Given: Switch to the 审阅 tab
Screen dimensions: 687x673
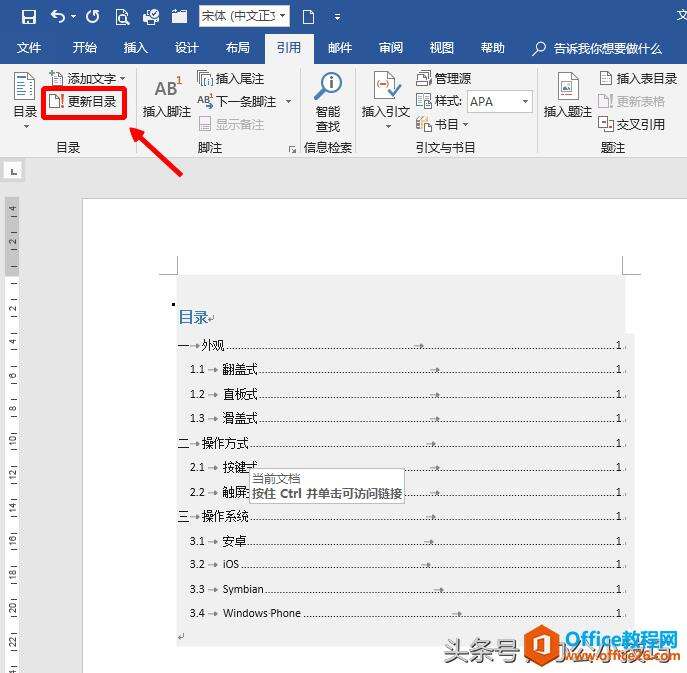Looking at the screenshot, I should [391, 47].
